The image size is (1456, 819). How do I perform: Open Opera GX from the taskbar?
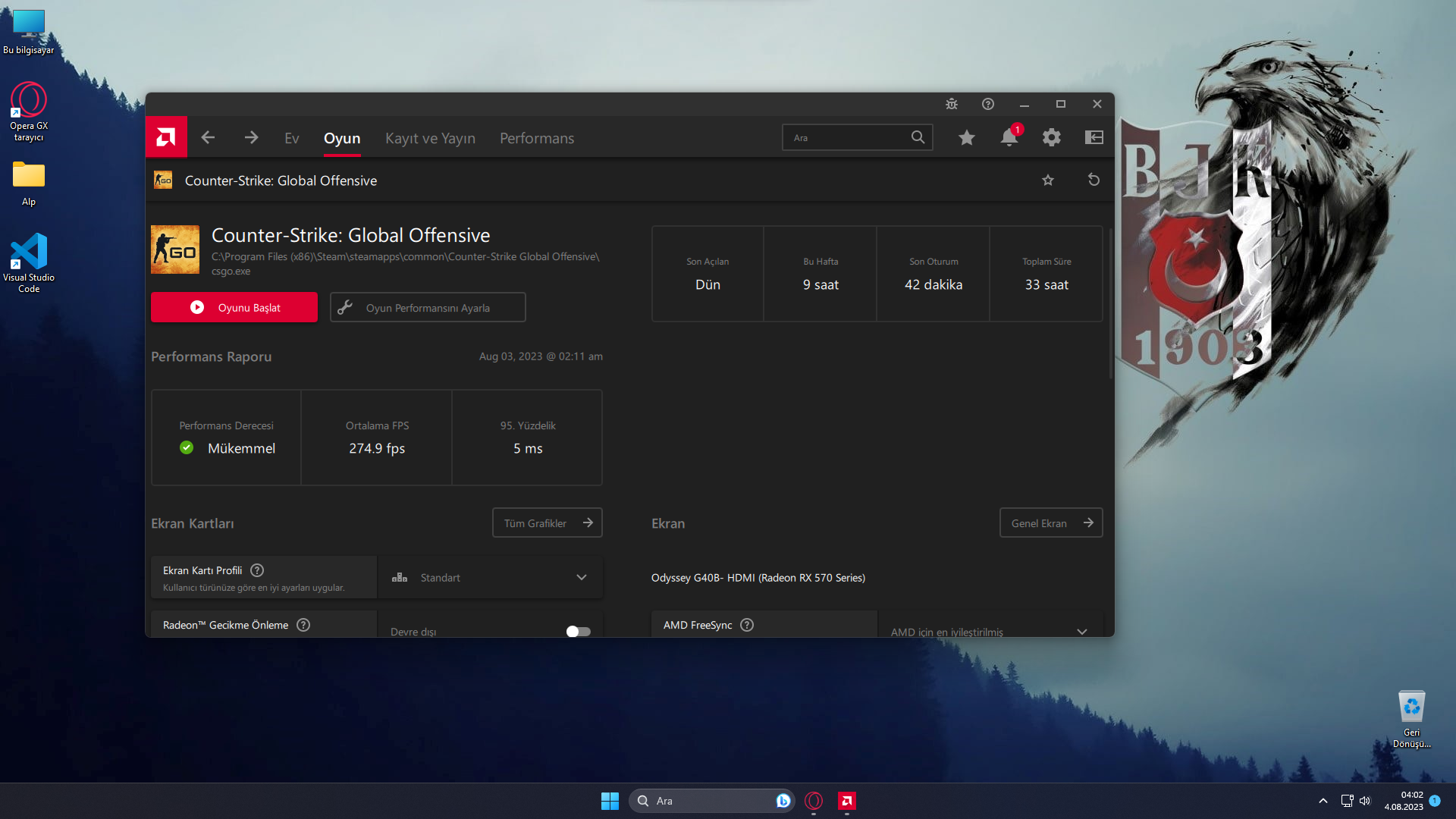814,801
